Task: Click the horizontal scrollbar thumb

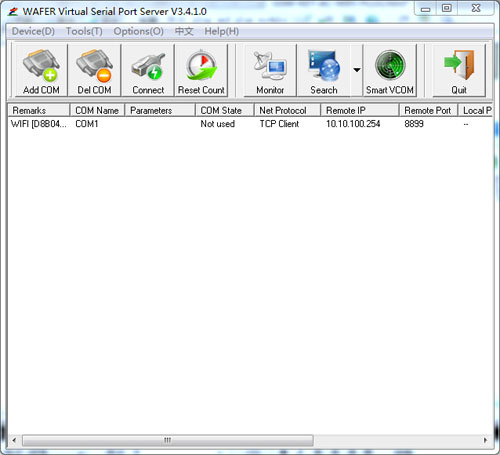Action: click(168, 440)
